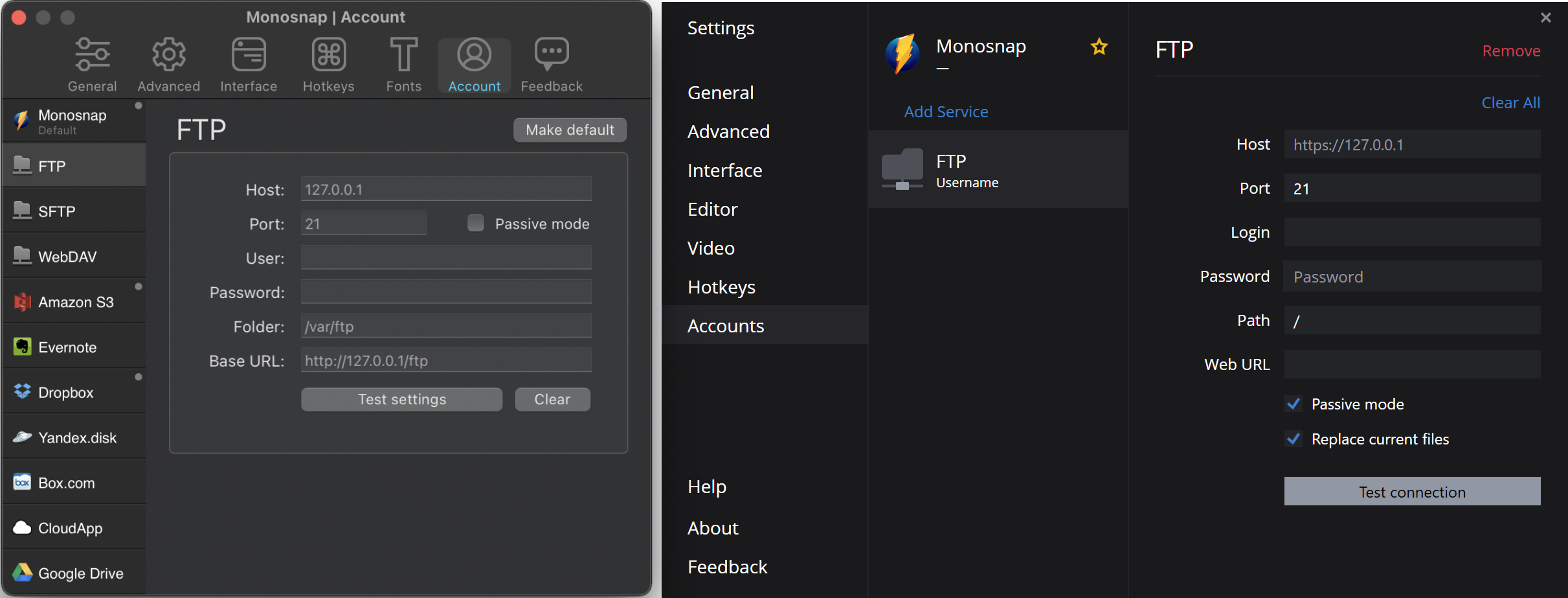
Task: Open Hotkeys in the Settings sidebar
Action: point(721,287)
